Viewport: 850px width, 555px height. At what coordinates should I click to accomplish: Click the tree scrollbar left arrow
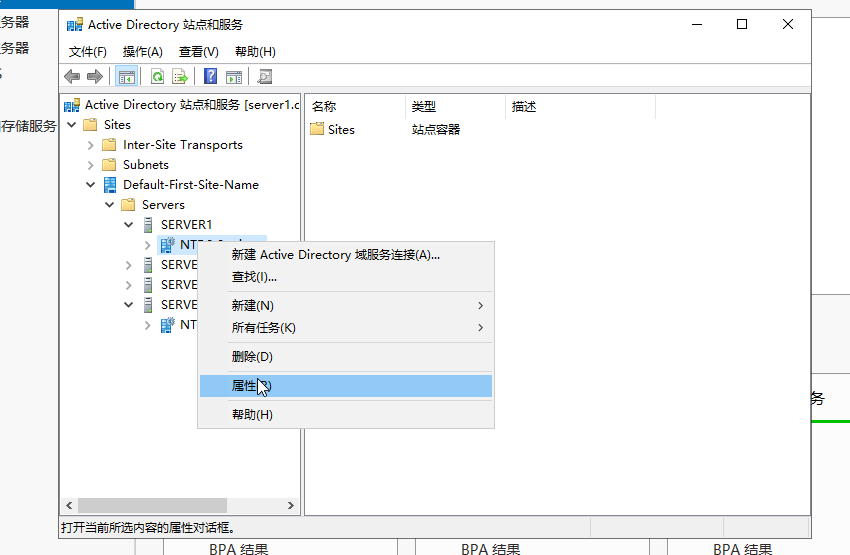click(69, 505)
